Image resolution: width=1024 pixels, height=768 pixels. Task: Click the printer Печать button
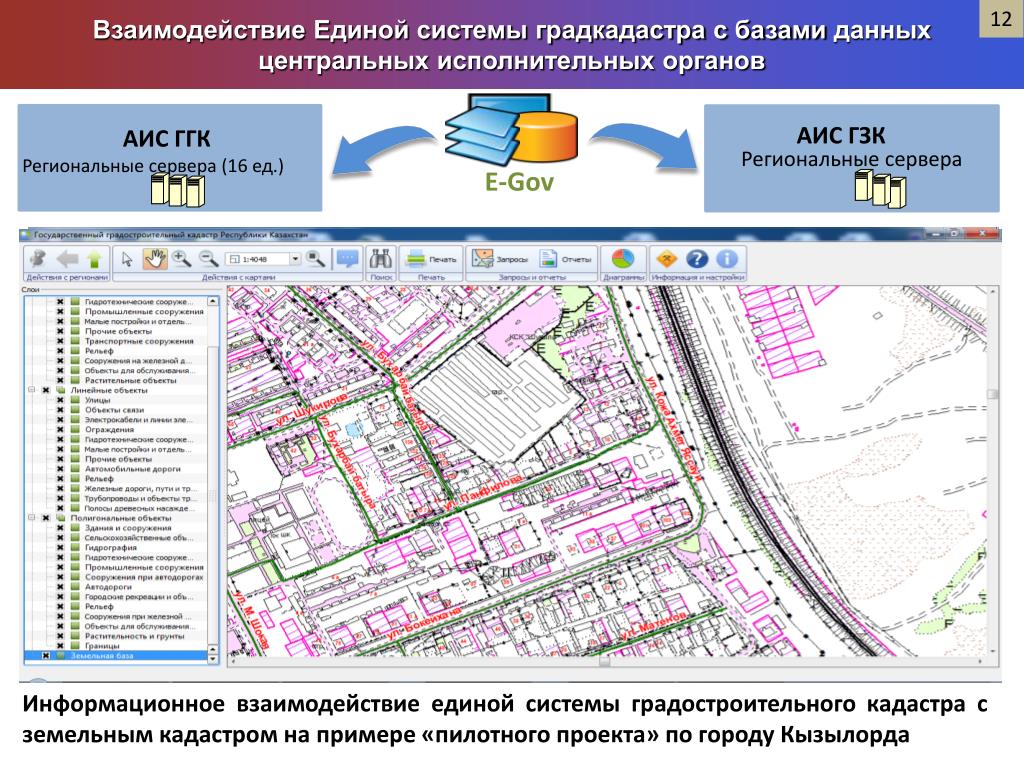(430, 259)
